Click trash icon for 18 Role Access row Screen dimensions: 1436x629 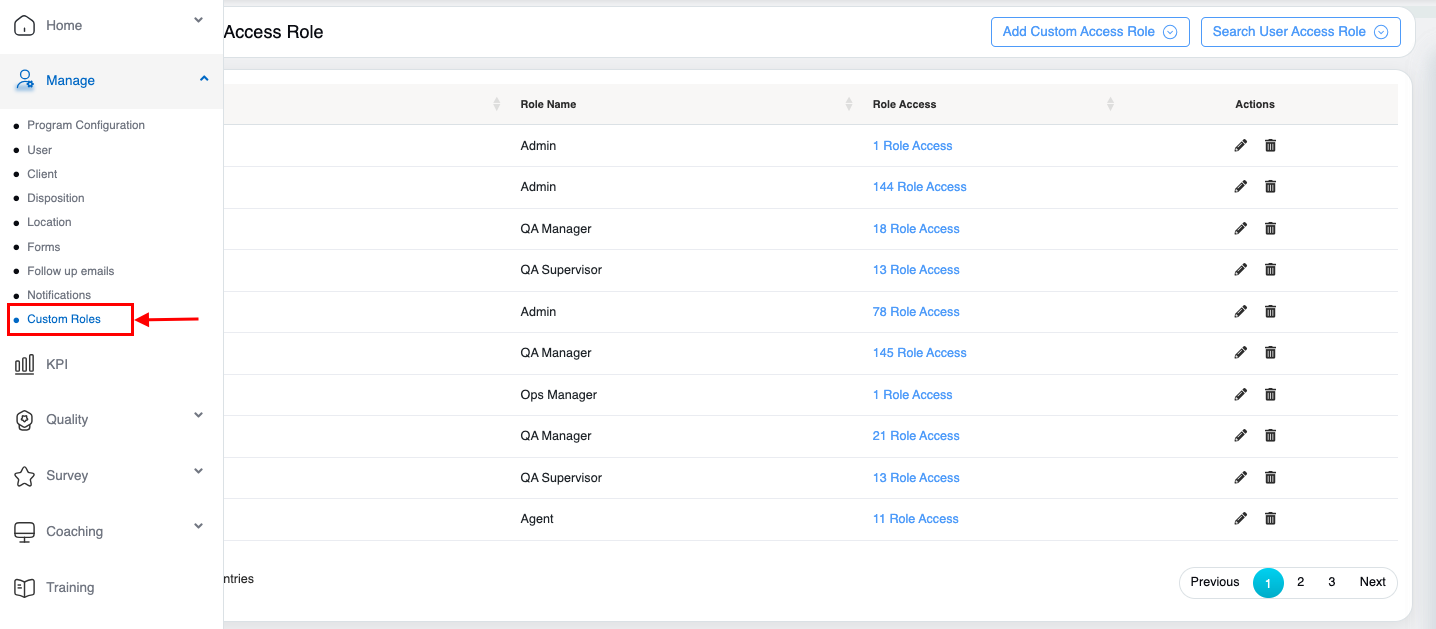[1270, 228]
